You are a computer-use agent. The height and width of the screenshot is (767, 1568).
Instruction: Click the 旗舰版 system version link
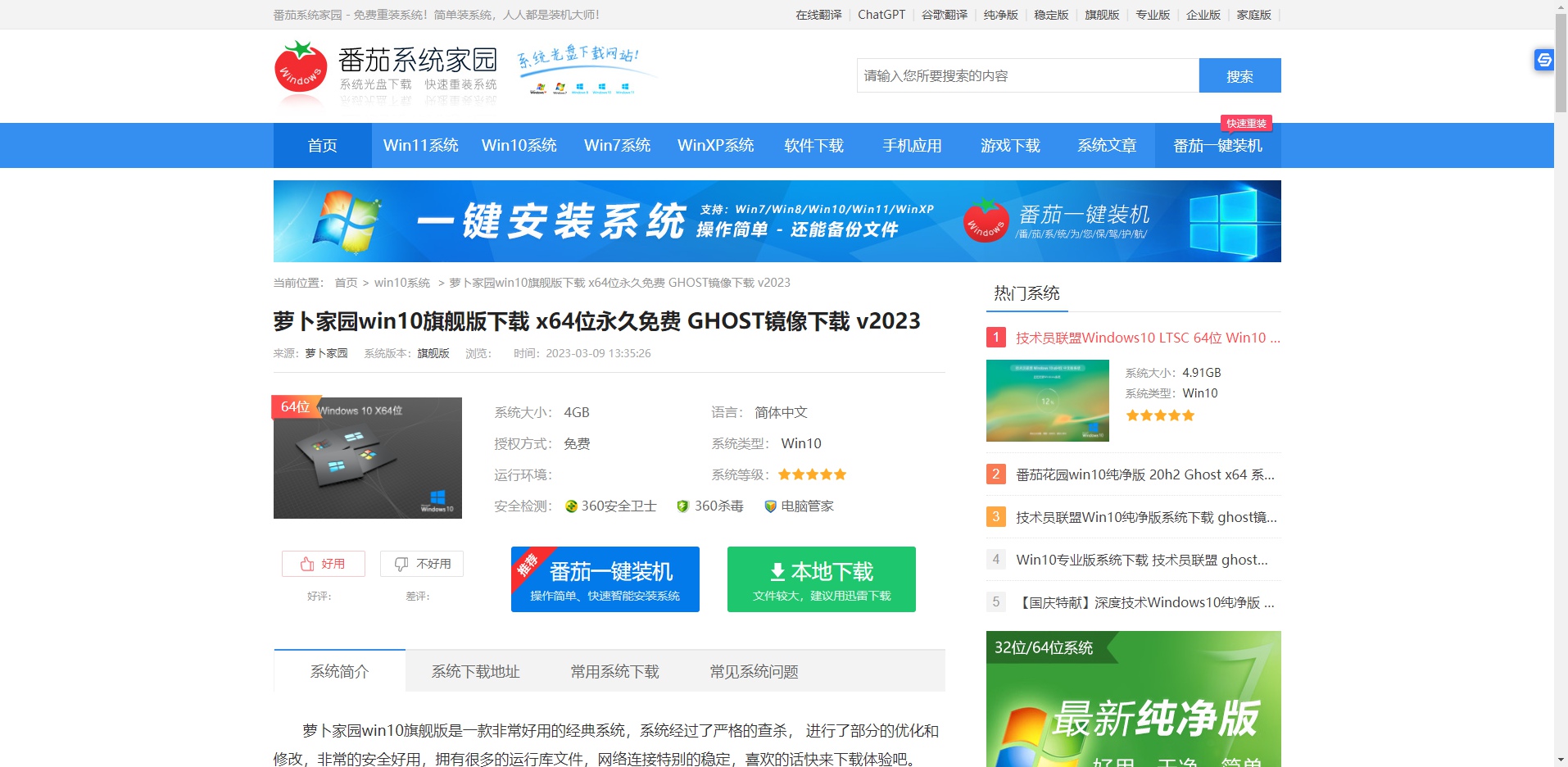433,353
